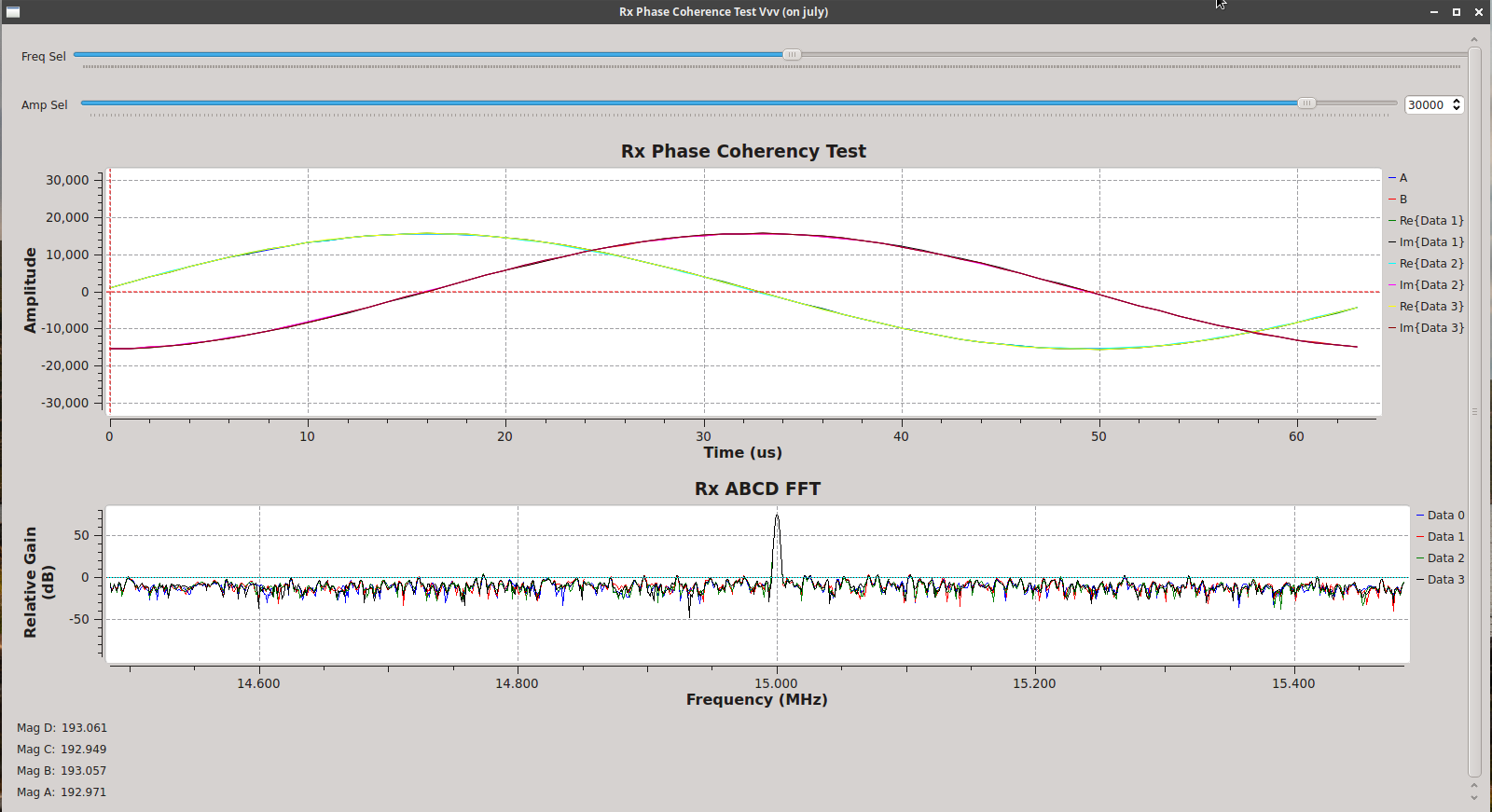The height and width of the screenshot is (812, 1492).
Task: Hide the Re{Data 1} trace
Action: (x=1430, y=221)
